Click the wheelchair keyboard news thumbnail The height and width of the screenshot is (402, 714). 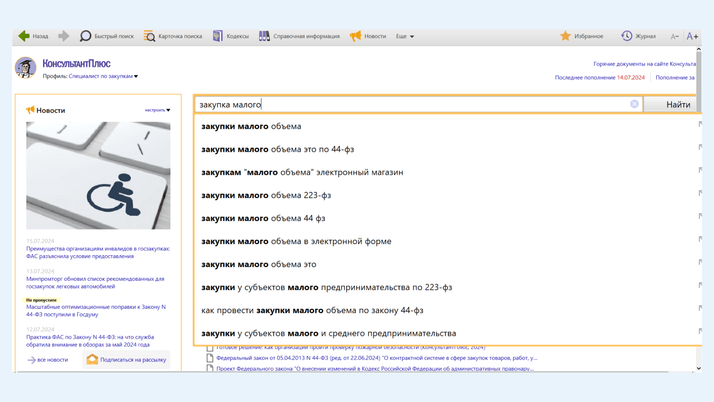click(x=98, y=176)
